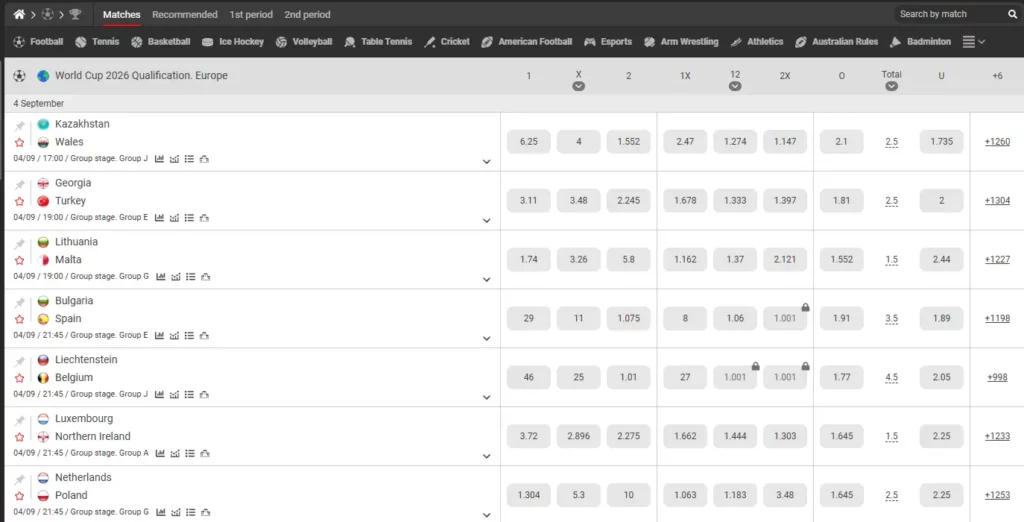1024x522 pixels.
Task: Click the Search by match field
Action: point(948,14)
